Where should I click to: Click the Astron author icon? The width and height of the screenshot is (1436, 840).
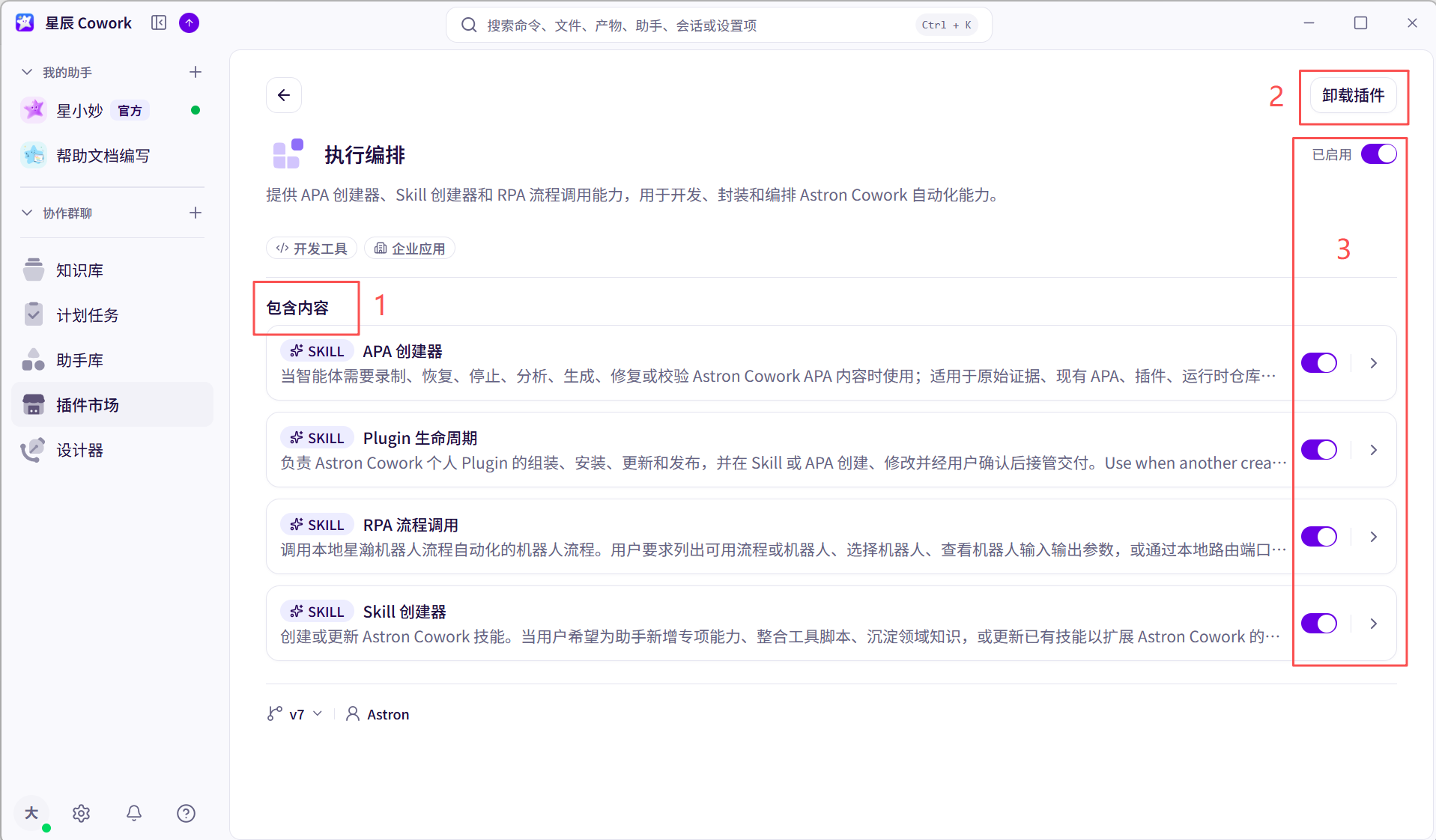353,713
